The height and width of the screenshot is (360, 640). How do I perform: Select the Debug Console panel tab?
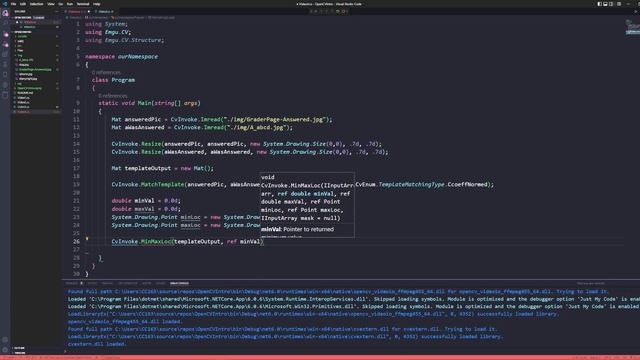point(179,283)
